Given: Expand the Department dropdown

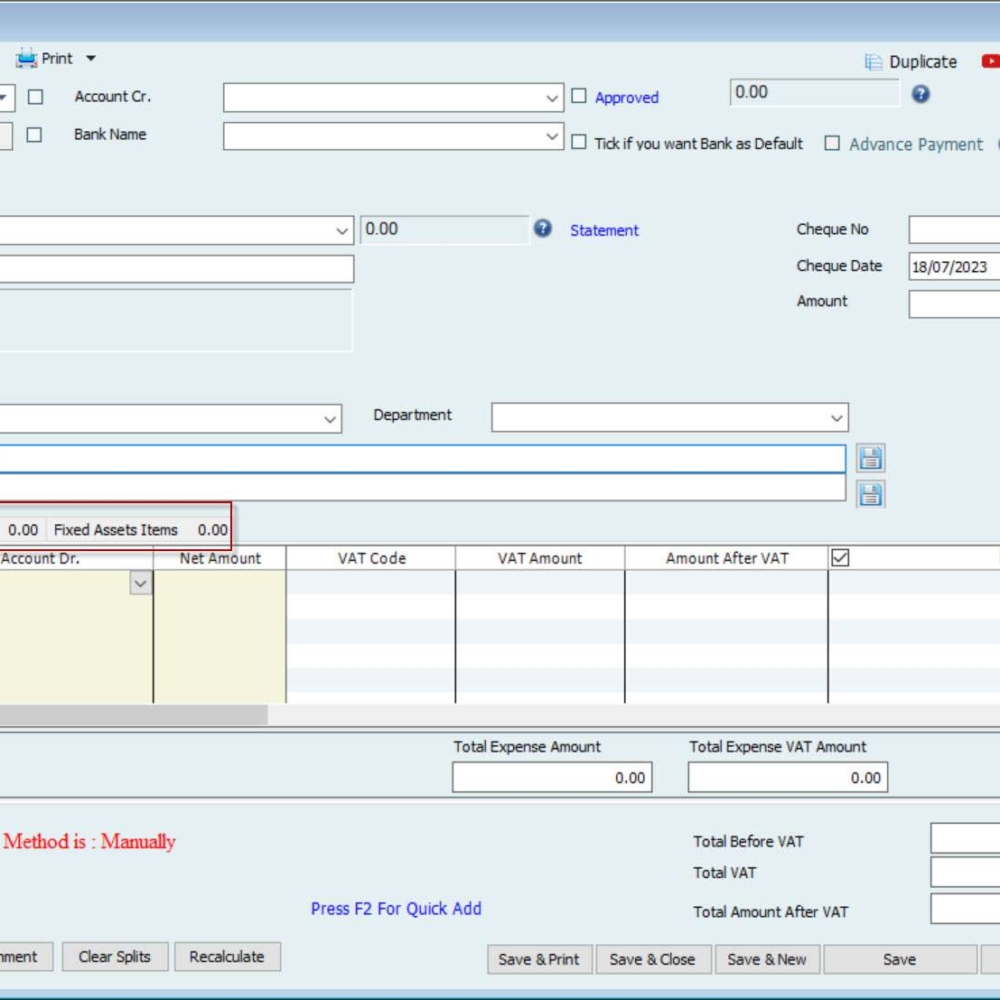Looking at the screenshot, I should pos(836,418).
